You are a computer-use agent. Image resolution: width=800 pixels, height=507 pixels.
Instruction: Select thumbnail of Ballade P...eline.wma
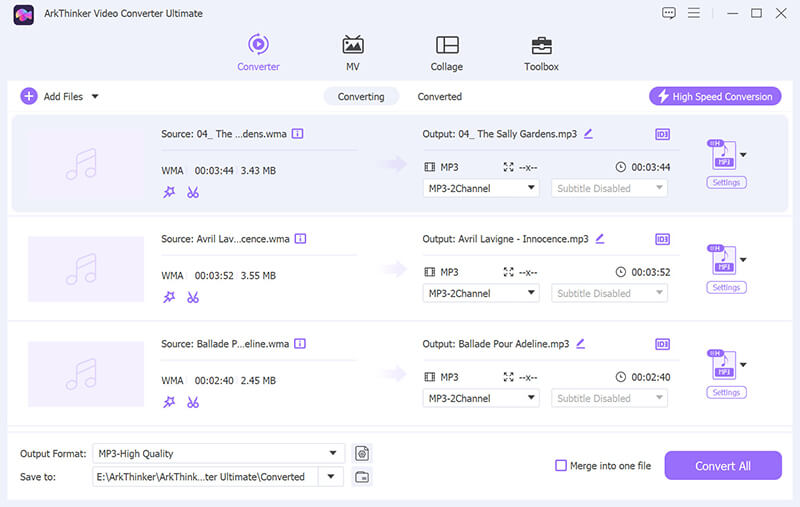[86, 374]
